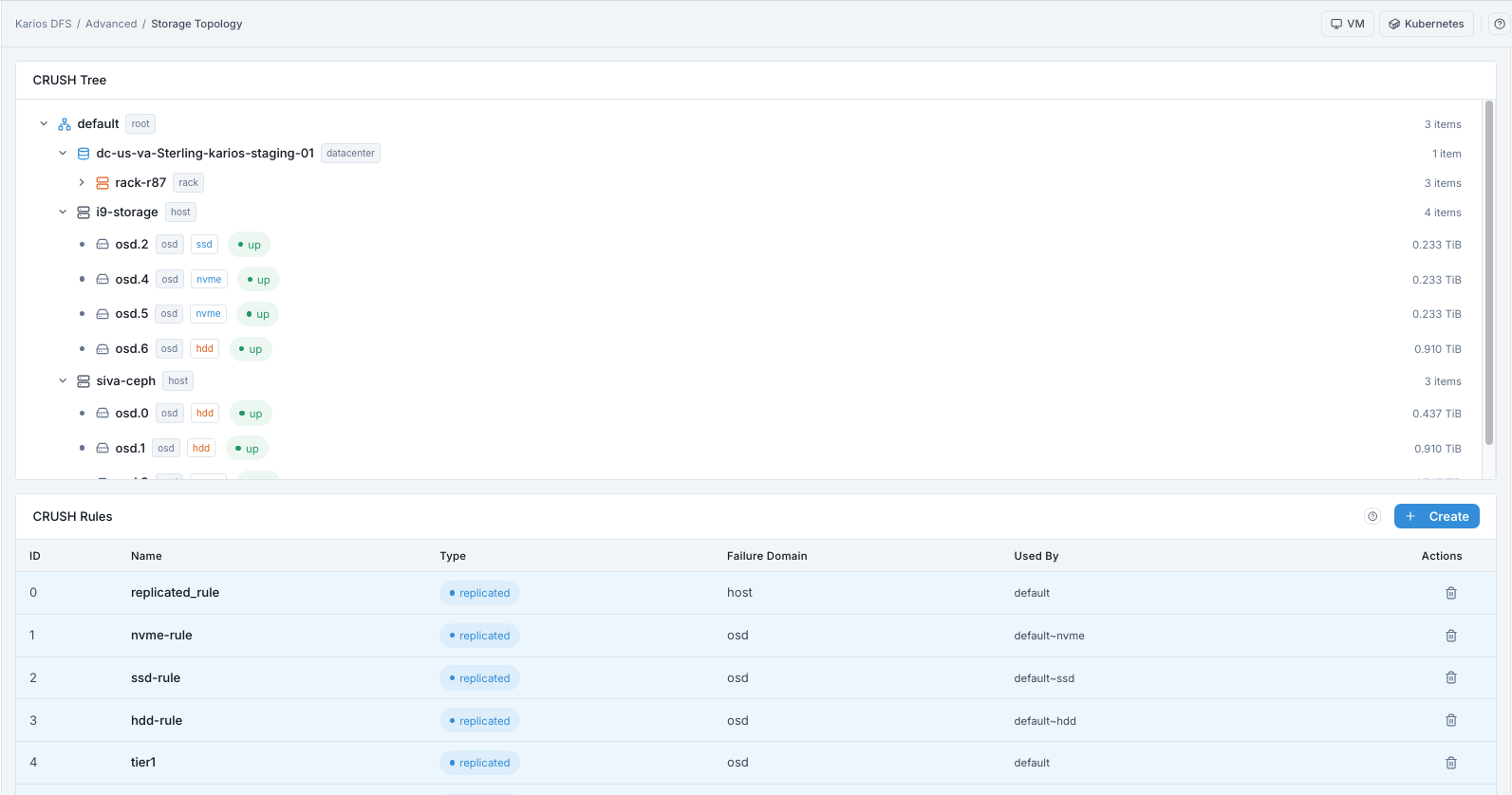Click the orange rack-r87 rack icon
This screenshot has height=795, width=1512.
click(103, 183)
